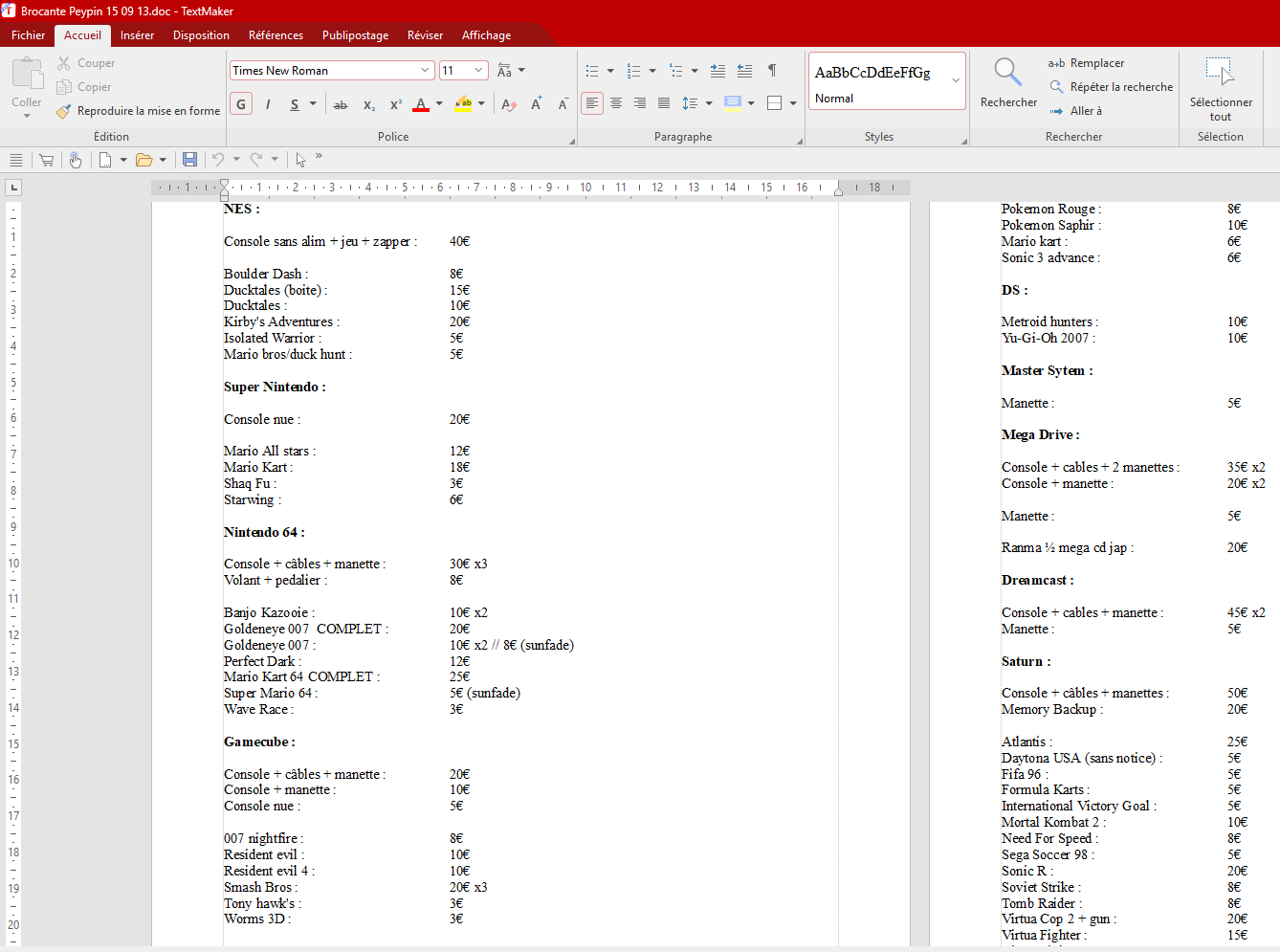
Task: Click Reproduire la mise en forme
Action: point(138,111)
